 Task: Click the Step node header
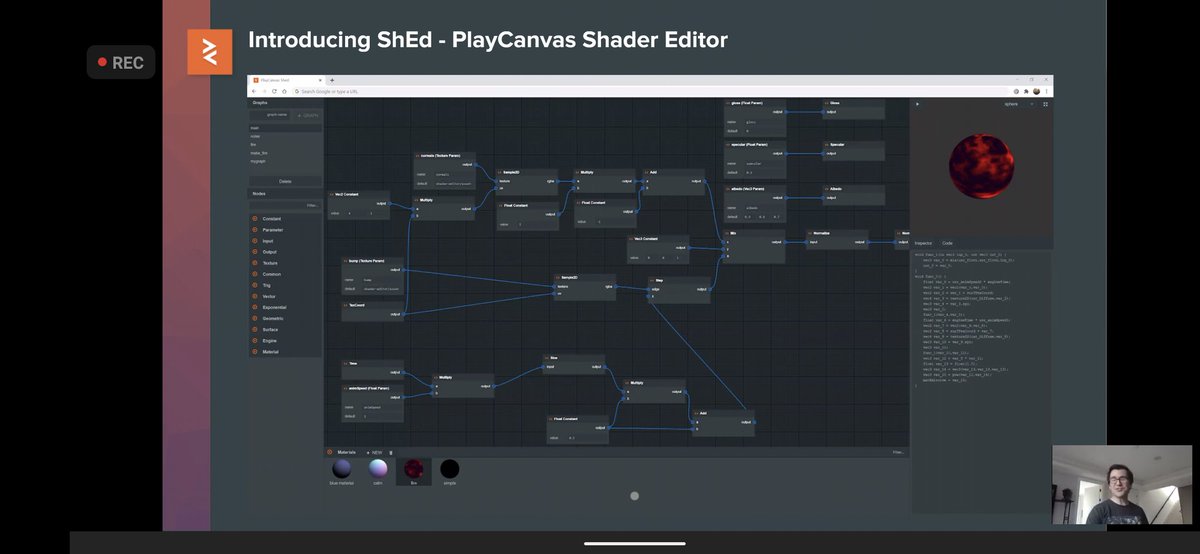(680, 280)
